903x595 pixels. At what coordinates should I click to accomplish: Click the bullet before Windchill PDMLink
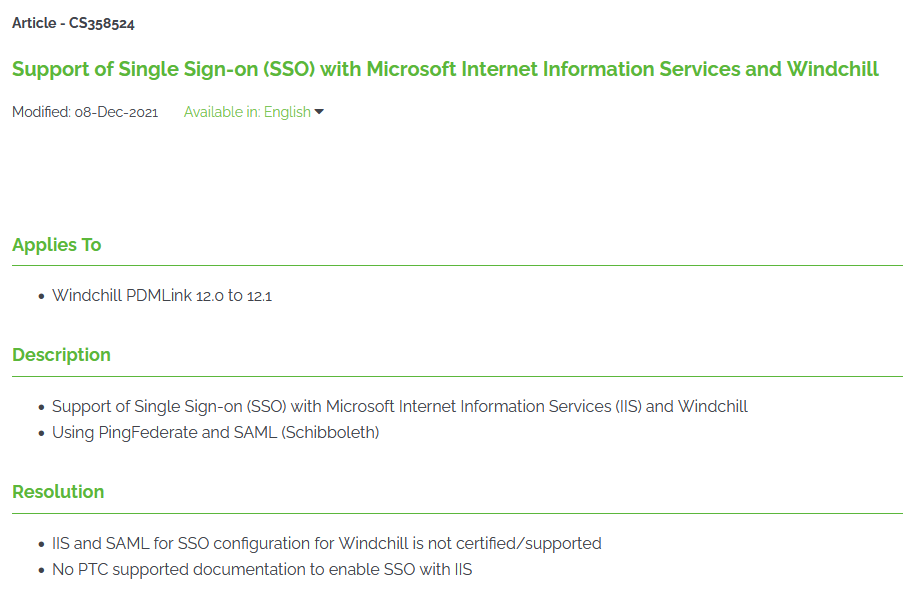41,297
